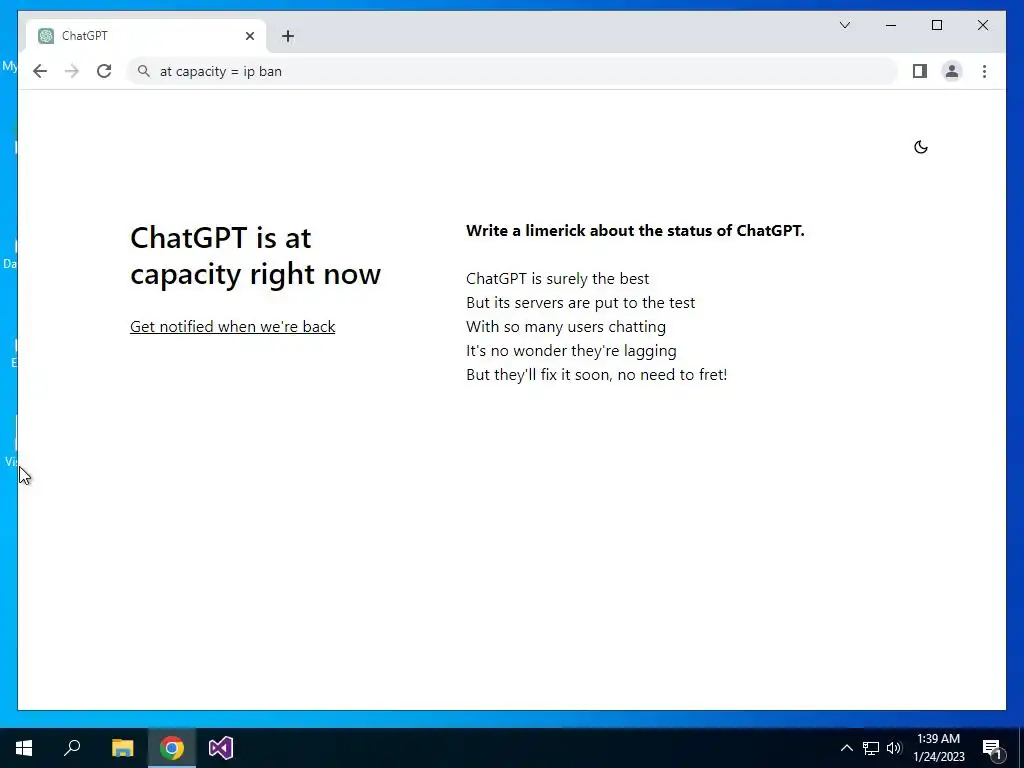Open the notification center icon
Screen dimensions: 1024x768
pyautogui.click(x=992, y=748)
